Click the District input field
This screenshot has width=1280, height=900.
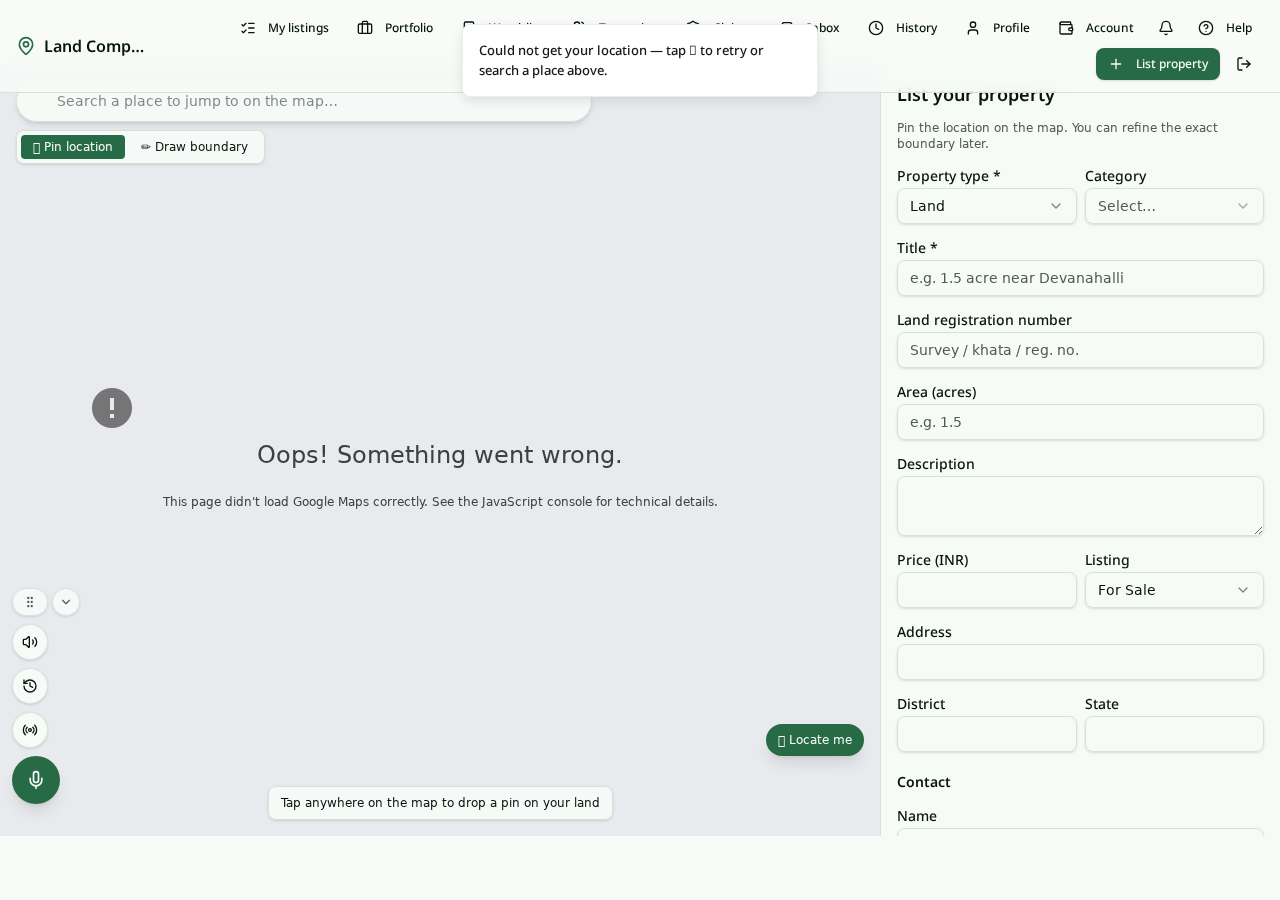(987, 734)
